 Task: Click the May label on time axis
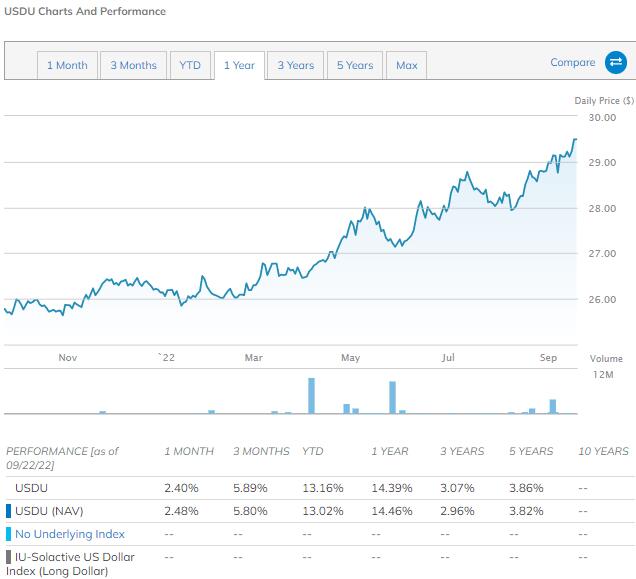[350, 357]
